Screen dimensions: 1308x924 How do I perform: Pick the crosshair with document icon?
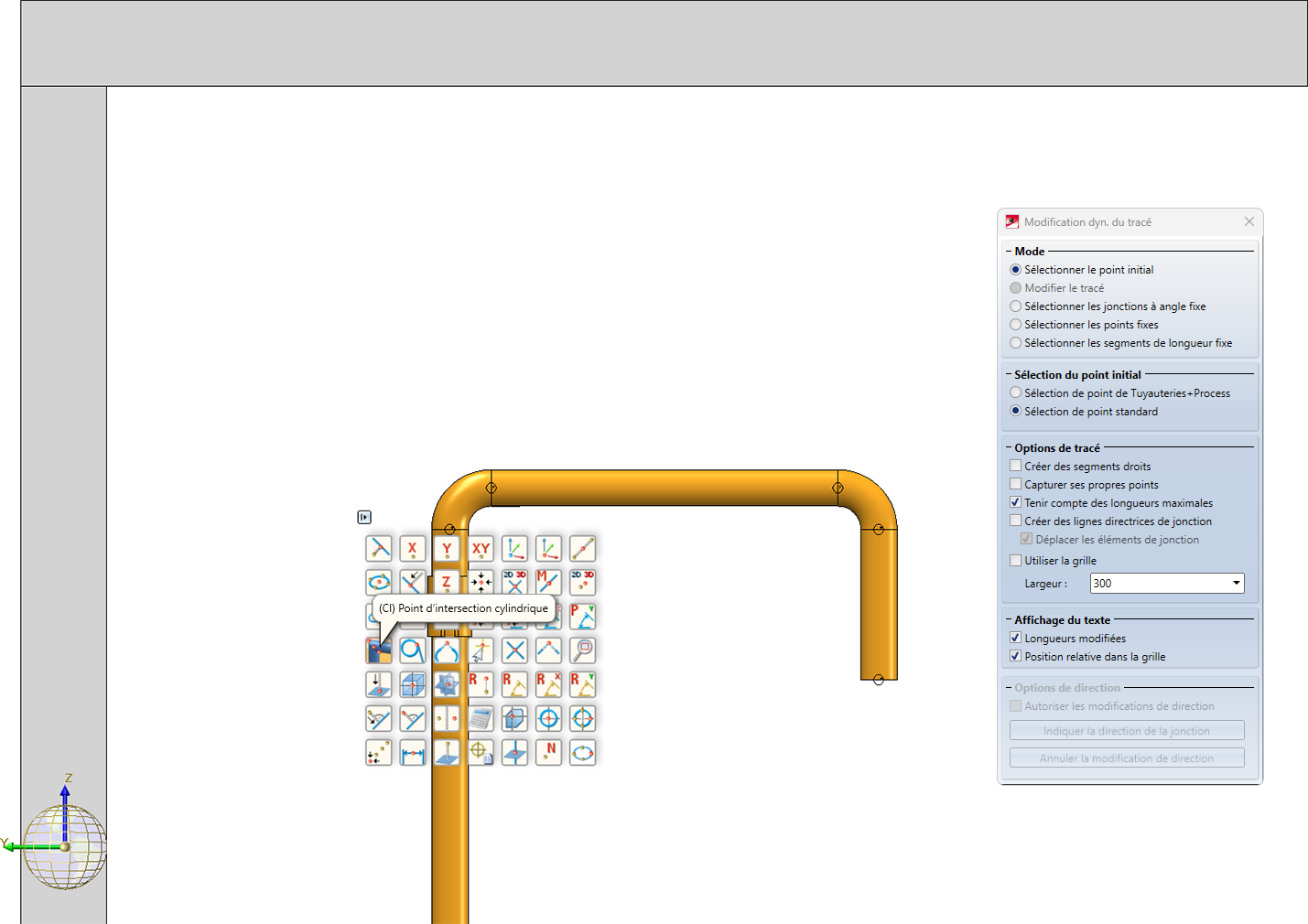(x=481, y=753)
